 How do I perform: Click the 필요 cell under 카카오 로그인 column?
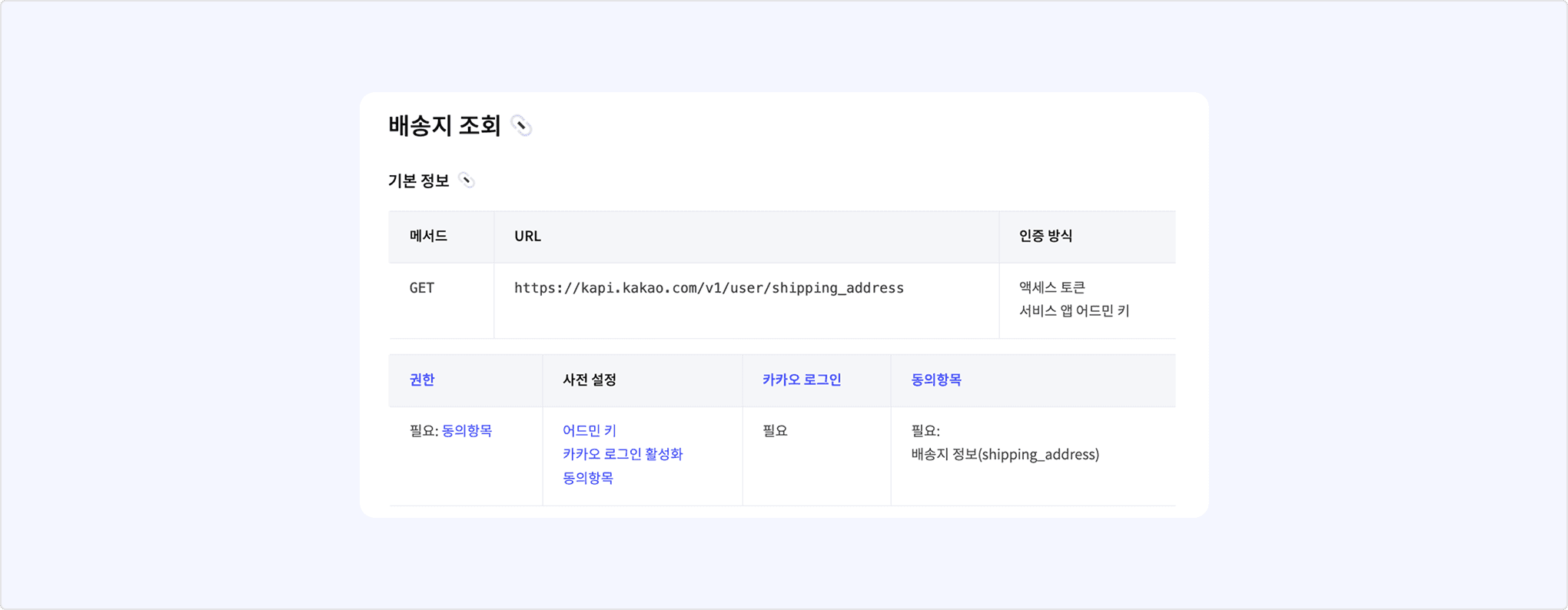(x=775, y=431)
